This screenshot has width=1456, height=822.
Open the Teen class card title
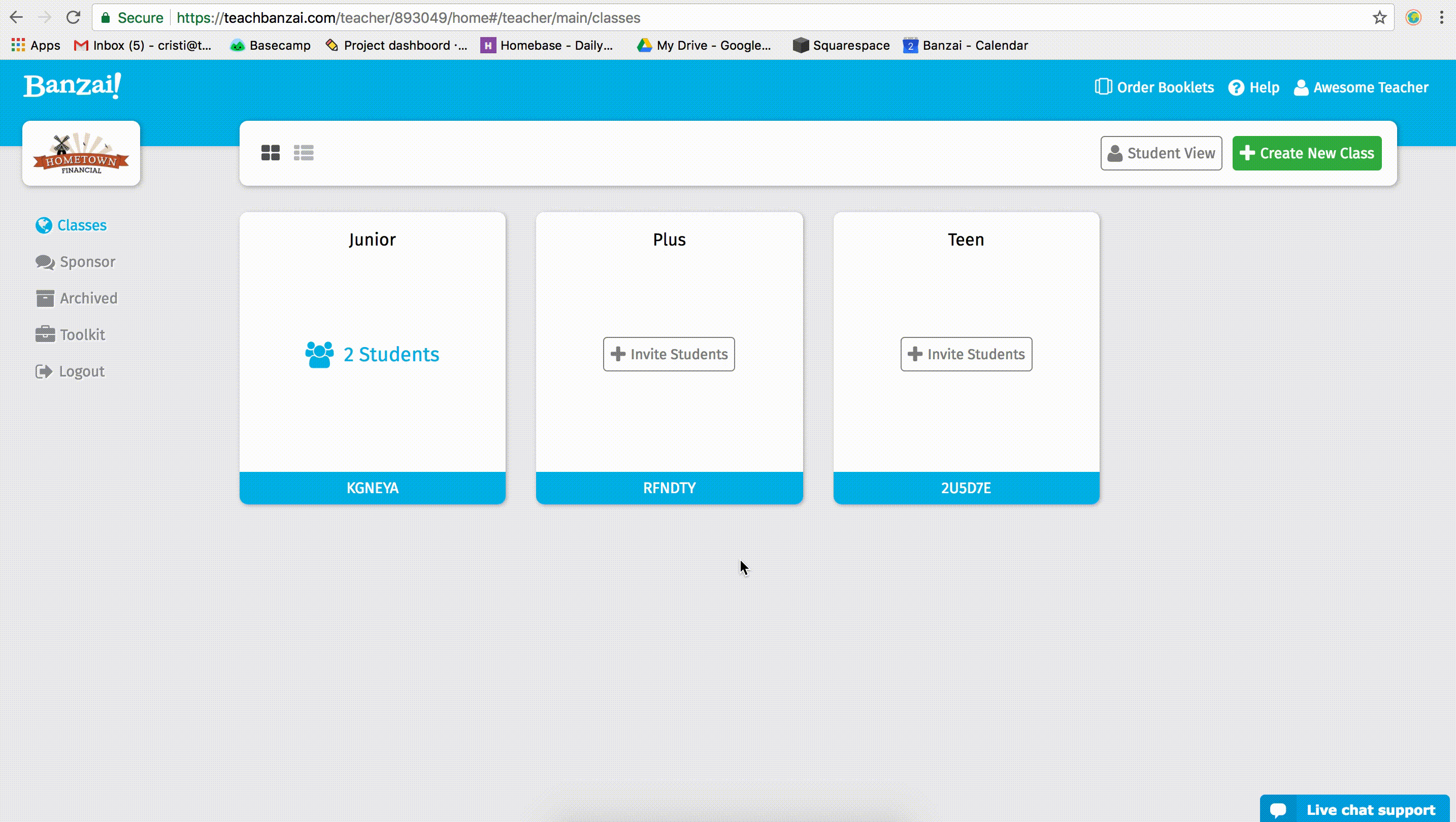click(x=966, y=239)
